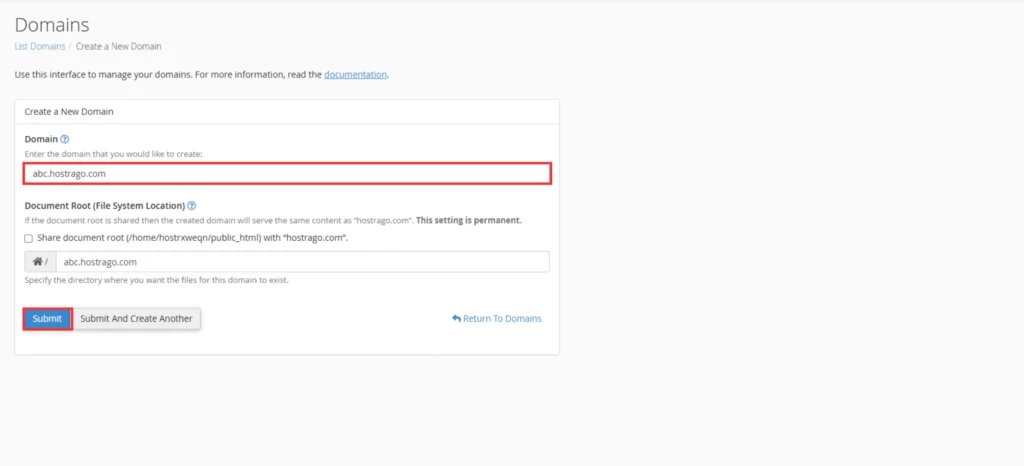Click the 'Share document root' checkbox label text
Screen dimensions: 1024x466
[x=193, y=238]
